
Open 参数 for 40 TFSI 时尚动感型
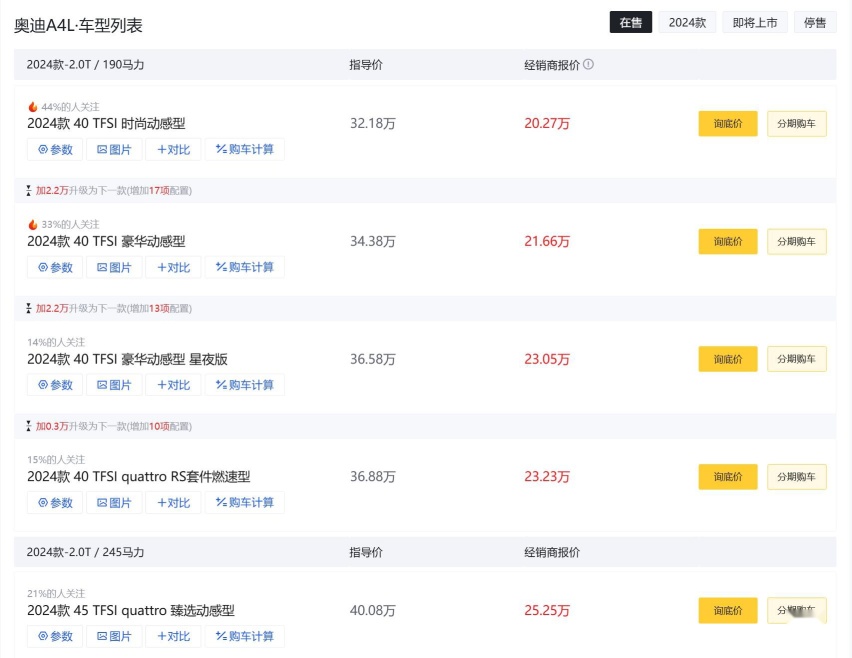55,149
